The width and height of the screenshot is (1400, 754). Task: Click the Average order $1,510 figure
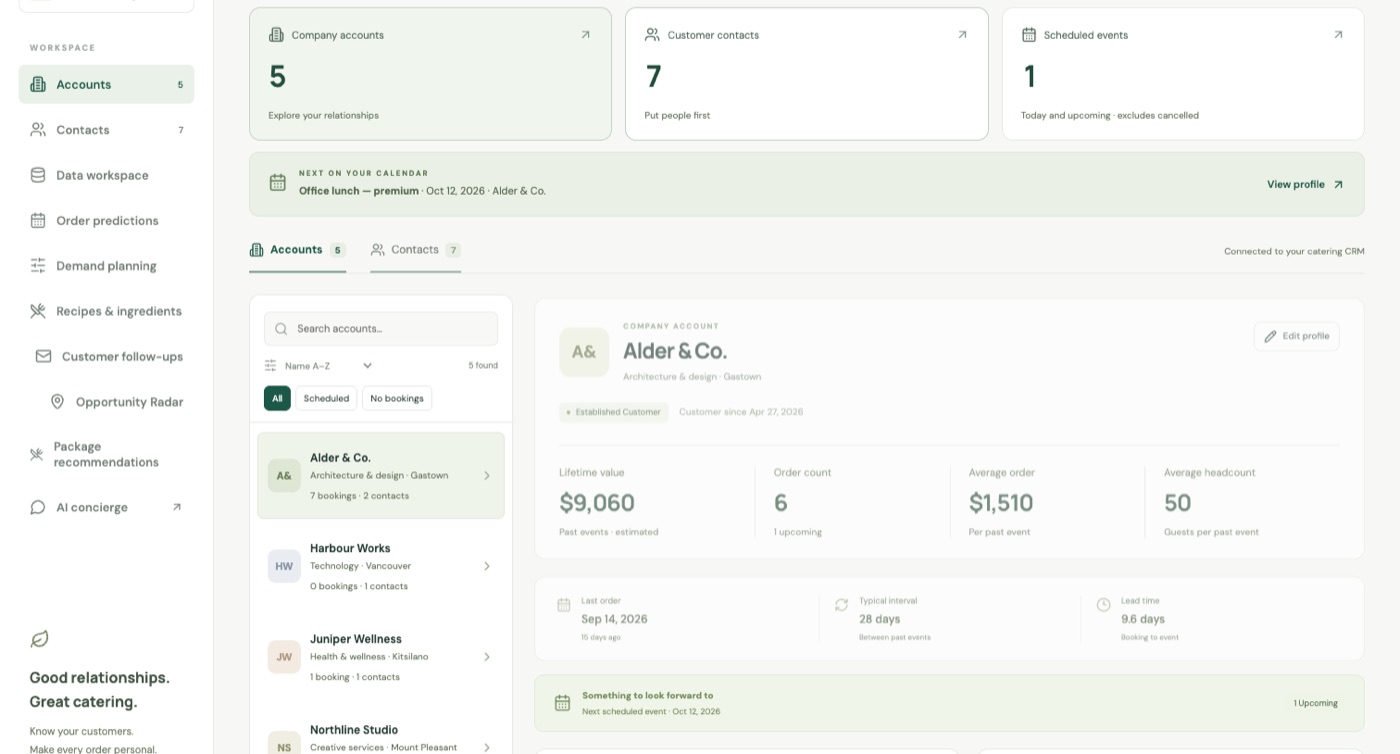coord(1001,503)
